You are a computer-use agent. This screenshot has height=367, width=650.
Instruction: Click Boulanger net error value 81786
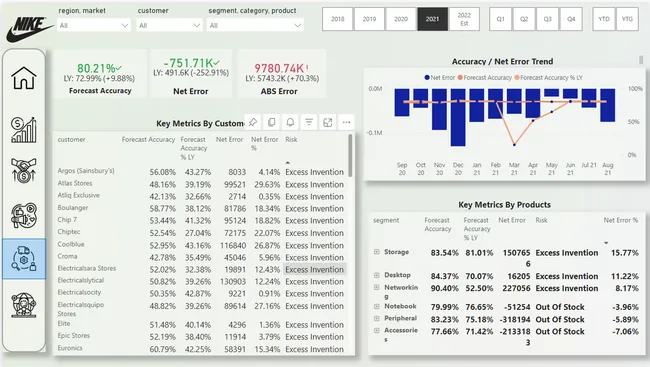click(234, 209)
